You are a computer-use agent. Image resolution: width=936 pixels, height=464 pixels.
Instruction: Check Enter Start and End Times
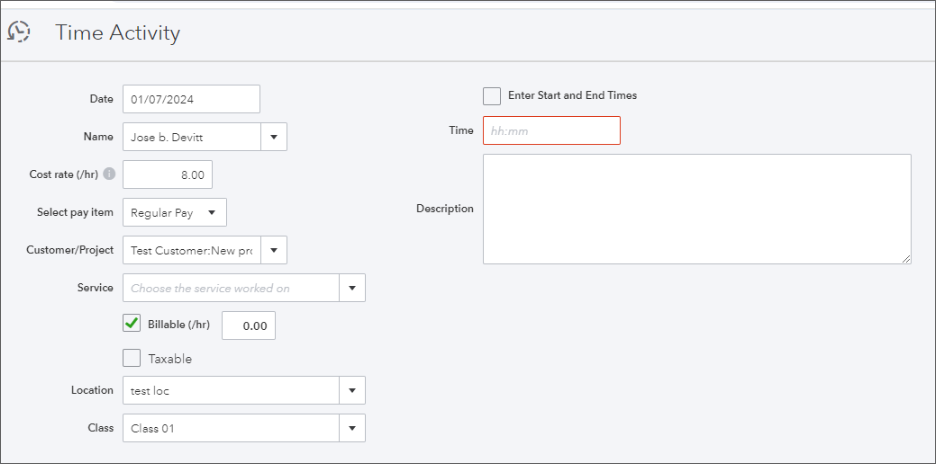[x=492, y=96]
